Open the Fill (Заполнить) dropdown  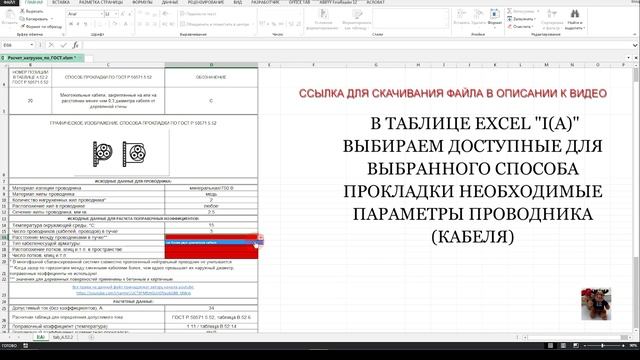point(522,19)
